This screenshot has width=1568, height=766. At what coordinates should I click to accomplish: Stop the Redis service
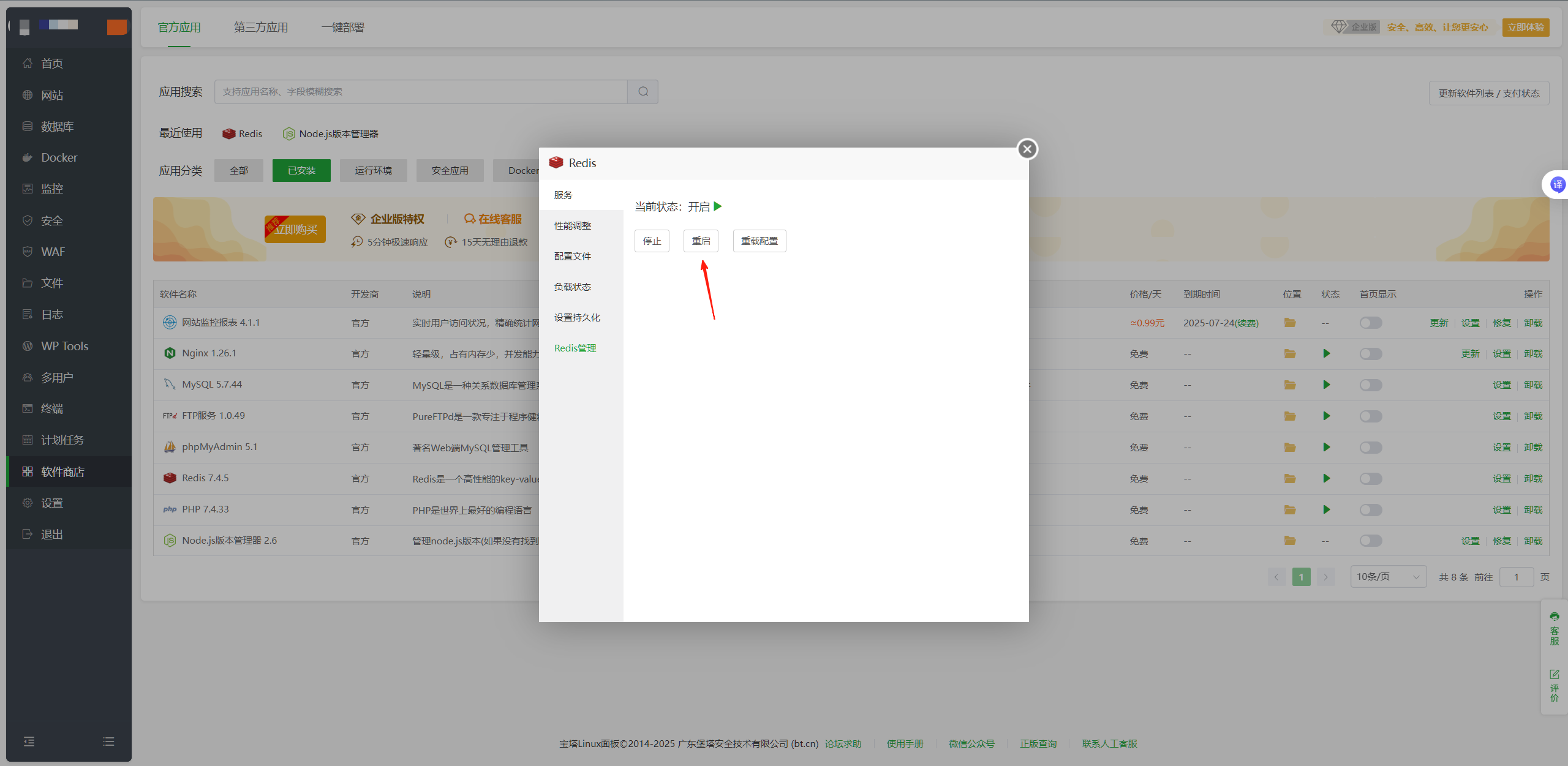click(652, 241)
